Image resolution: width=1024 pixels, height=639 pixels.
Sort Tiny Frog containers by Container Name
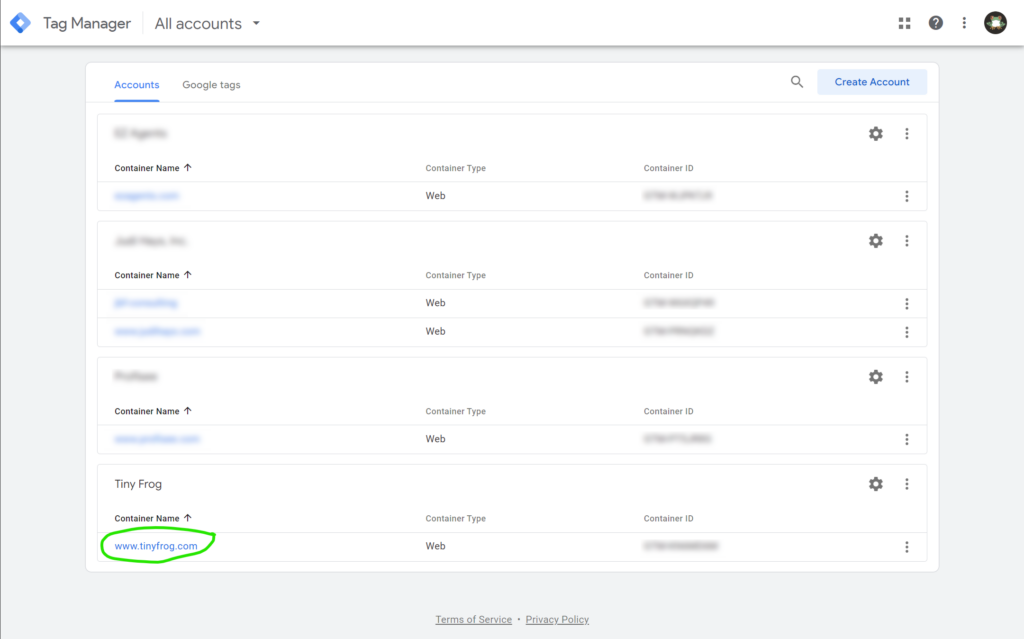(x=153, y=518)
